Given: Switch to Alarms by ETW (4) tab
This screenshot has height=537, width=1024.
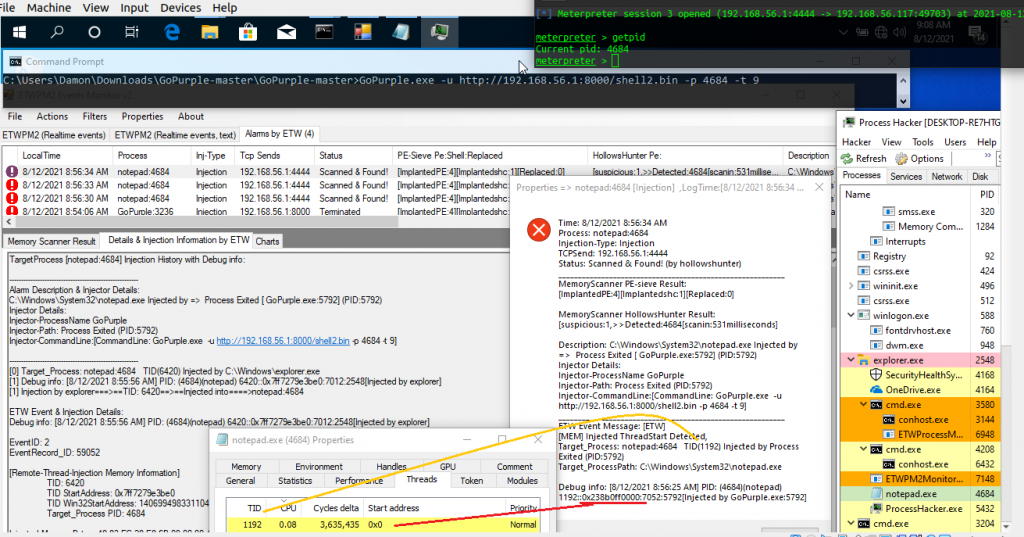Looking at the screenshot, I should tap(280, 134).
